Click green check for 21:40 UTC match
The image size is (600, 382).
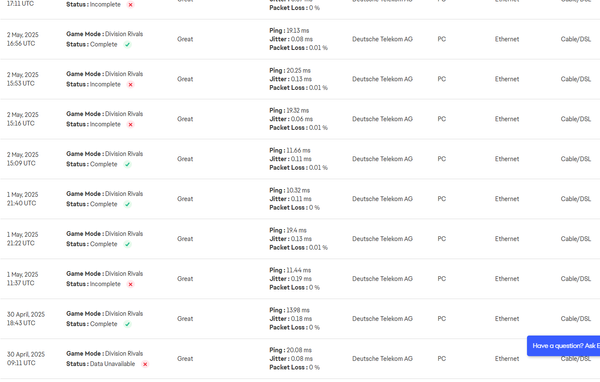tap(127, 204)
